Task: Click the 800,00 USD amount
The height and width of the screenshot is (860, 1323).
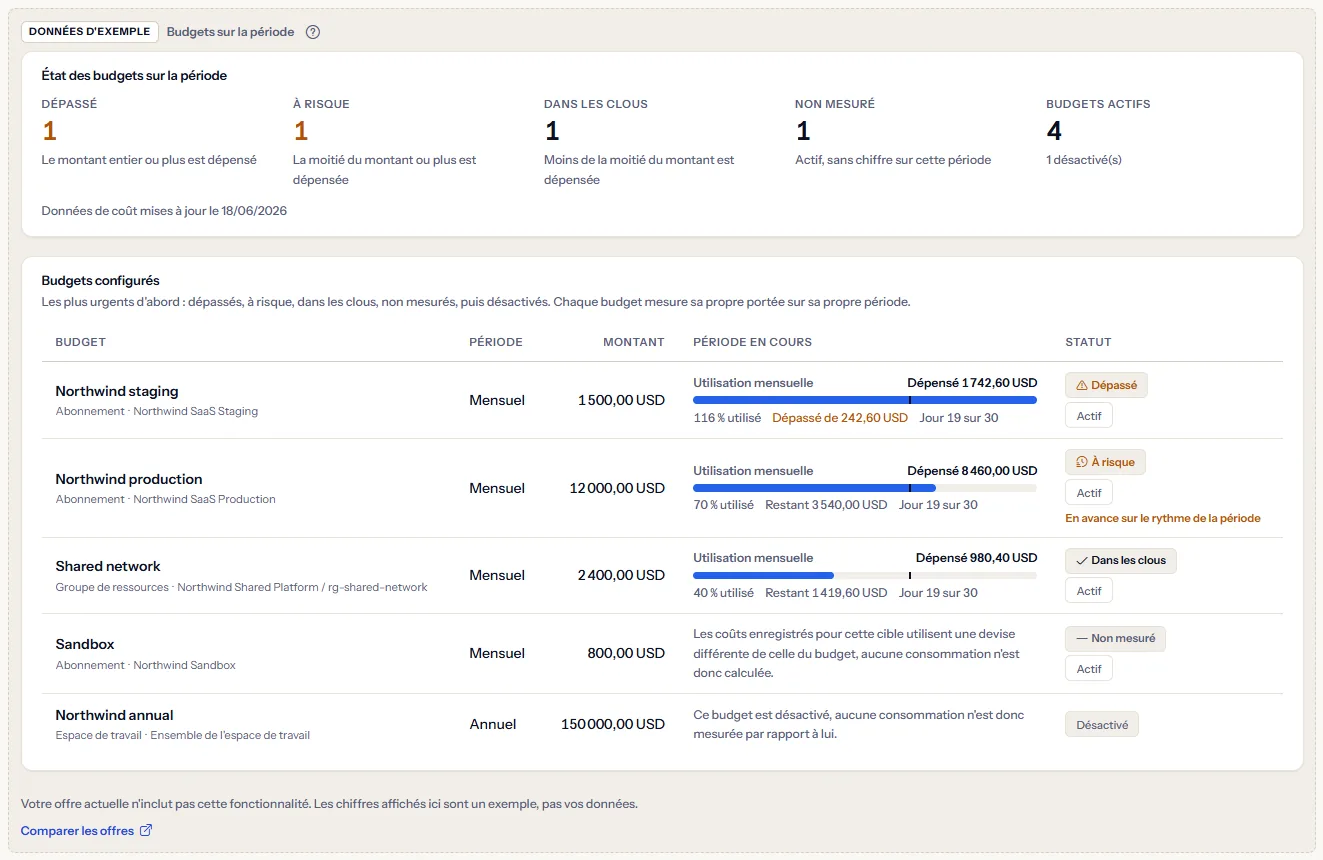Action: coord(626,653)
